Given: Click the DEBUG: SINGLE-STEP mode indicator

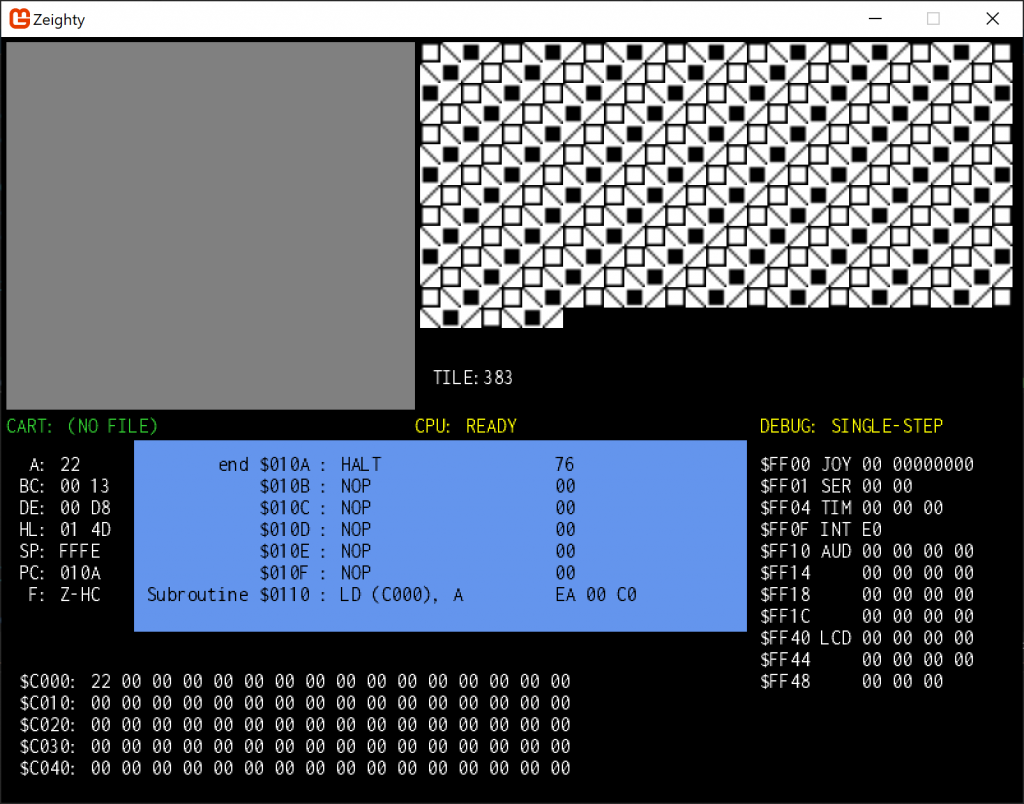Looking at the screenshot, I should coord(851,426).
